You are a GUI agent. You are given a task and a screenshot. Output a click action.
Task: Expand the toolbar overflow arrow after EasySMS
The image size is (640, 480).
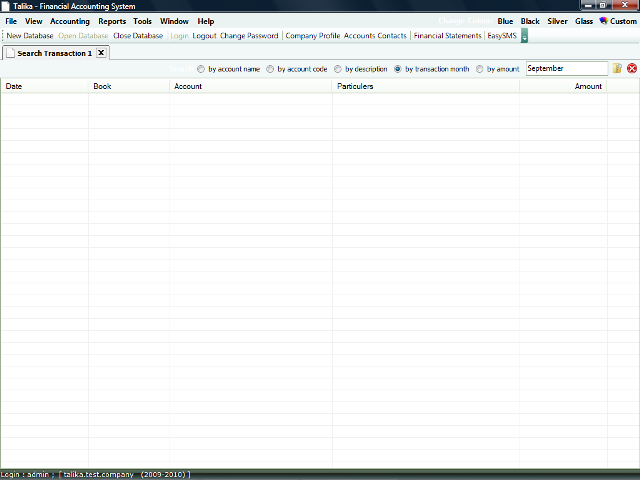pos(524,36)
